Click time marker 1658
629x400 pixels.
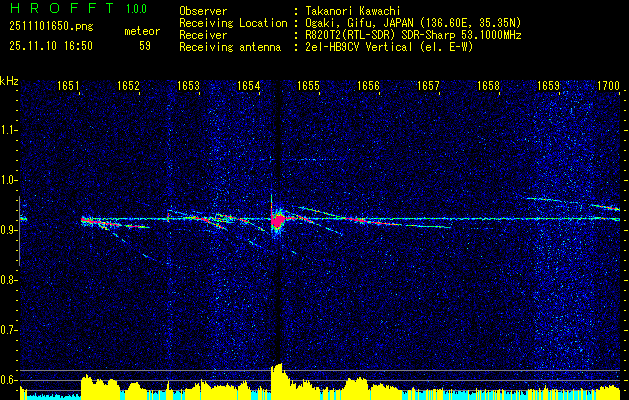[489, 85]
